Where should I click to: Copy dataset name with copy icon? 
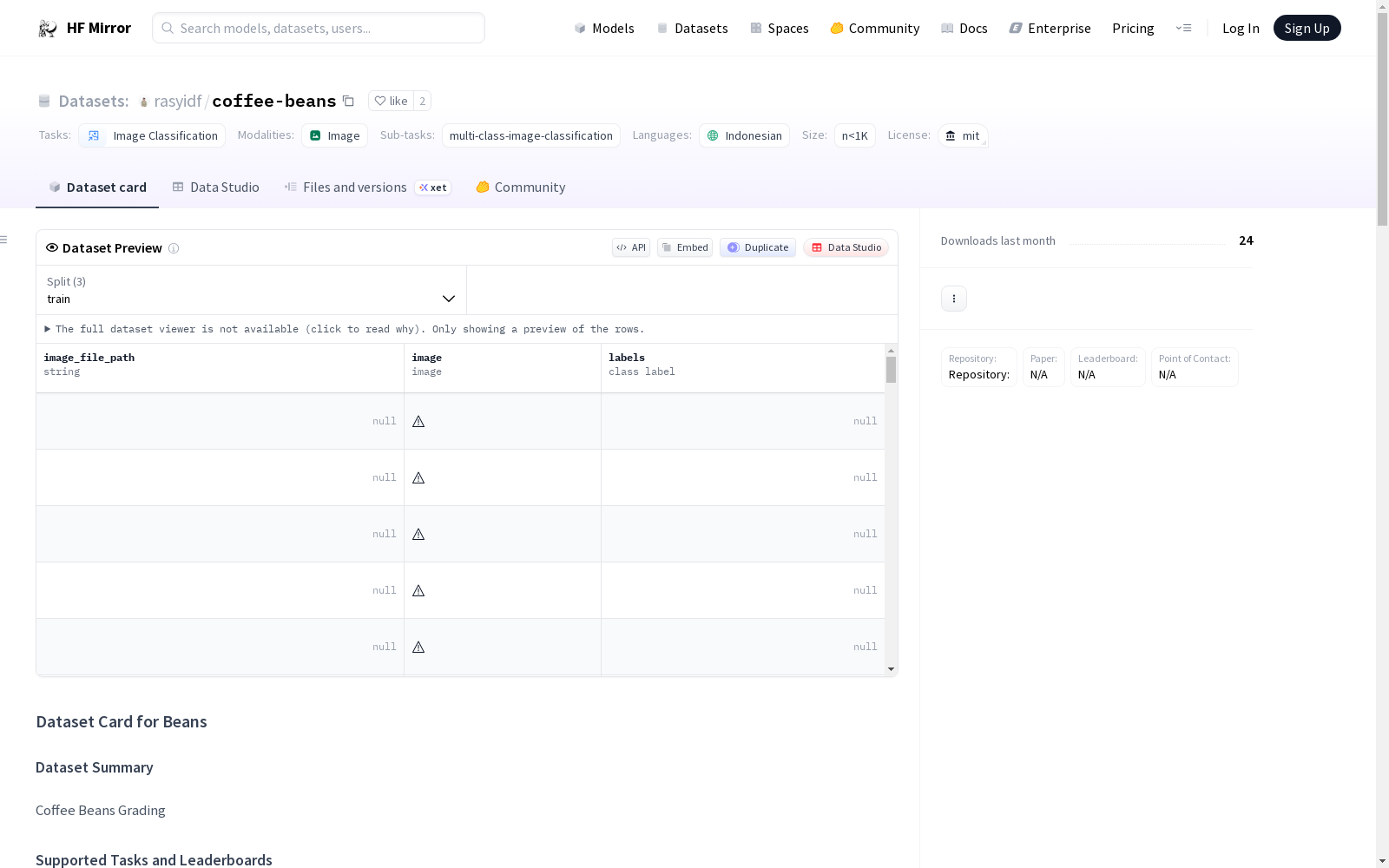348,101
